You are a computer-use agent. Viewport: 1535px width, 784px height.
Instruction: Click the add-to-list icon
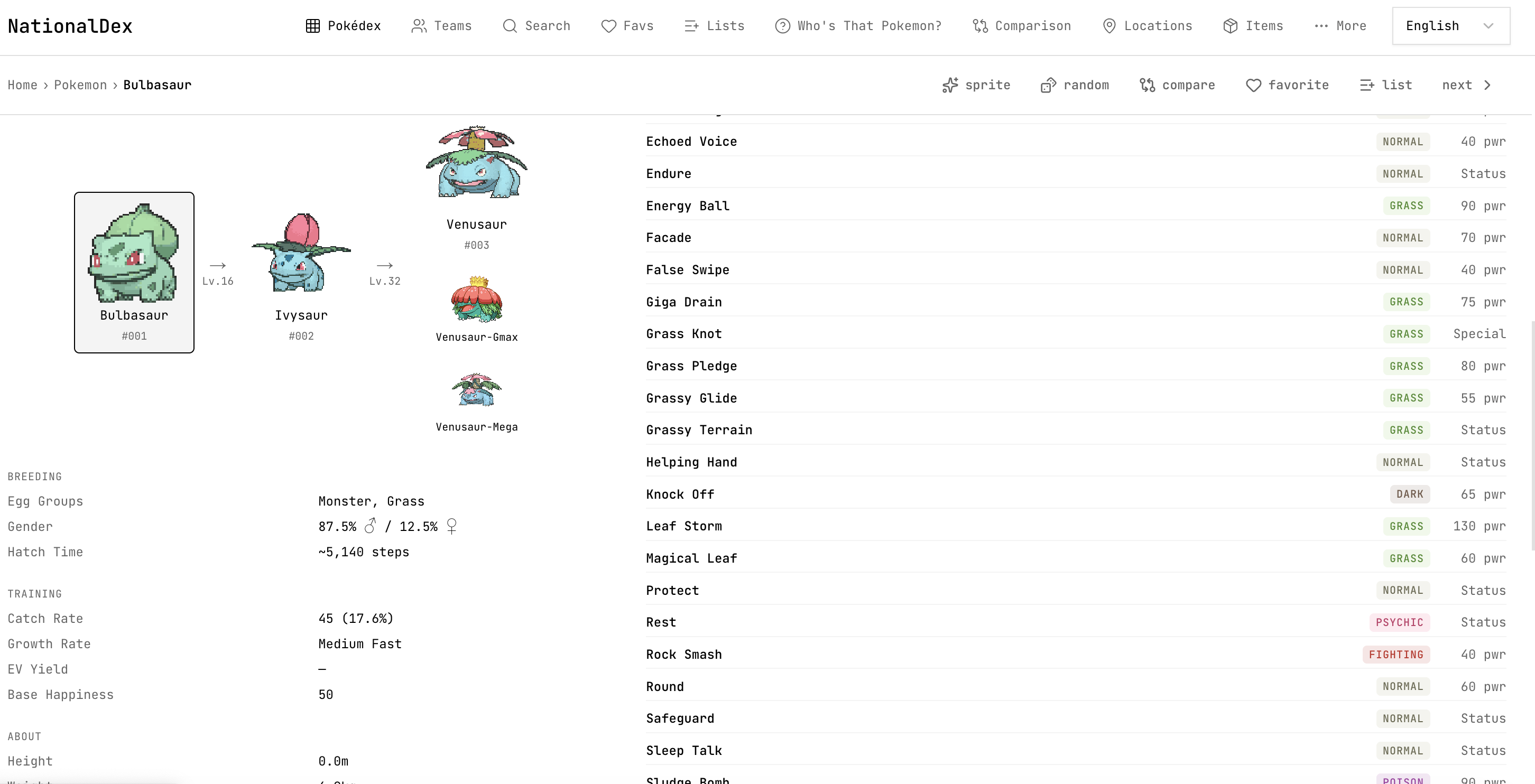(x=1367, y=85)
